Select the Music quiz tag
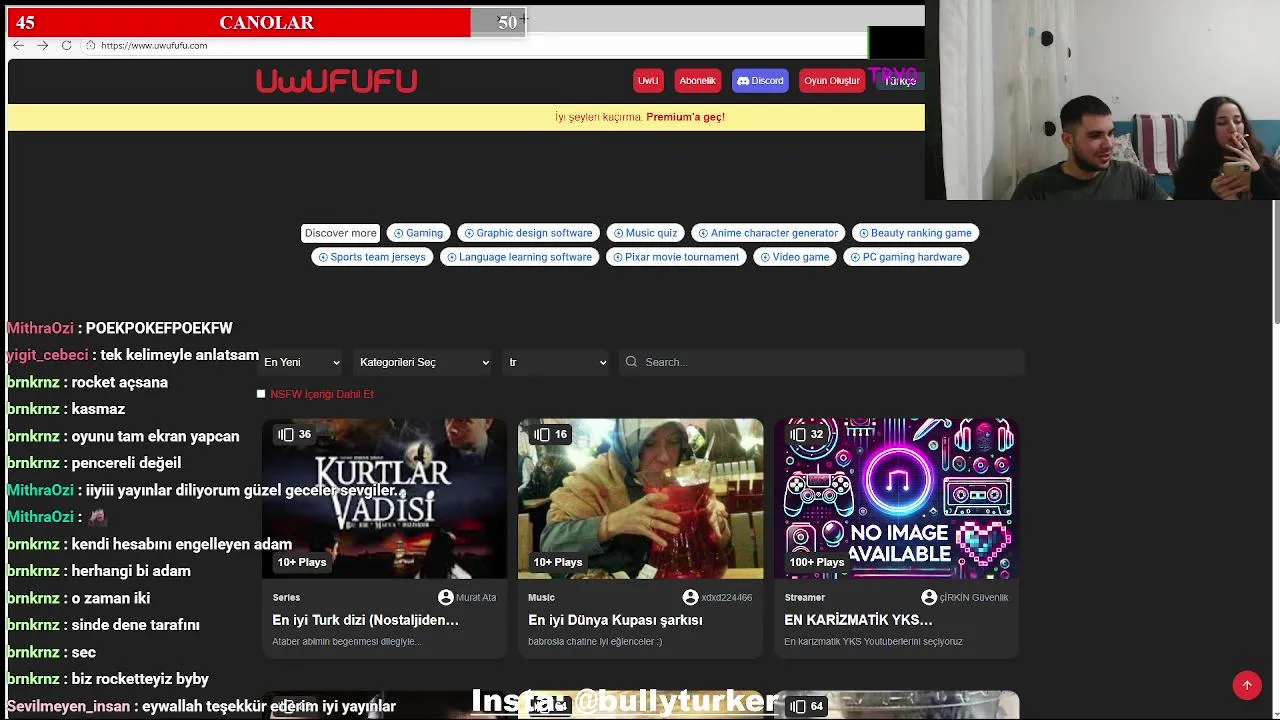Screen dimensions: 1280x720 645,233
